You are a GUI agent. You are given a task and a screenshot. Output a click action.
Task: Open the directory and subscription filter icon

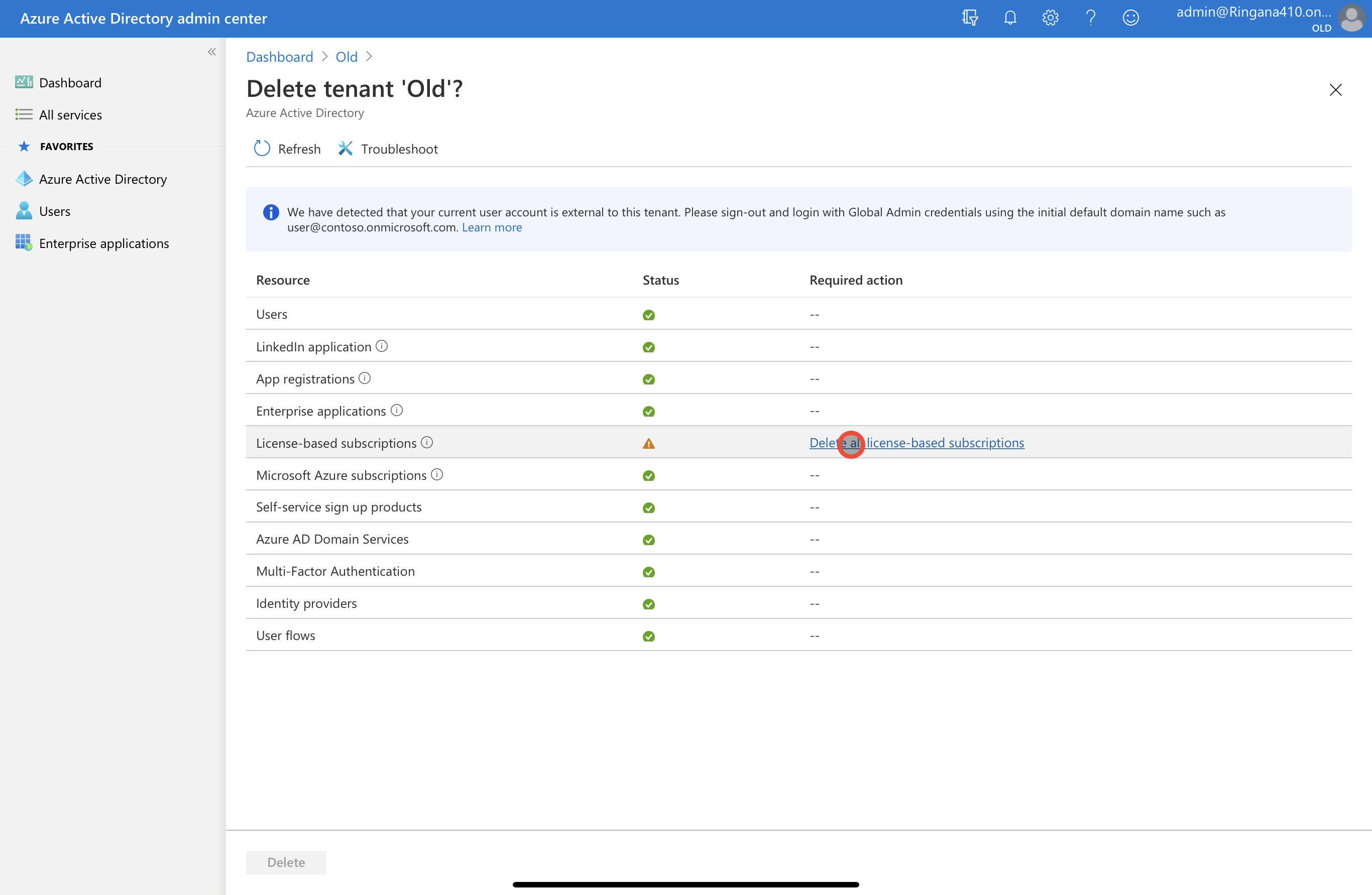970,18
